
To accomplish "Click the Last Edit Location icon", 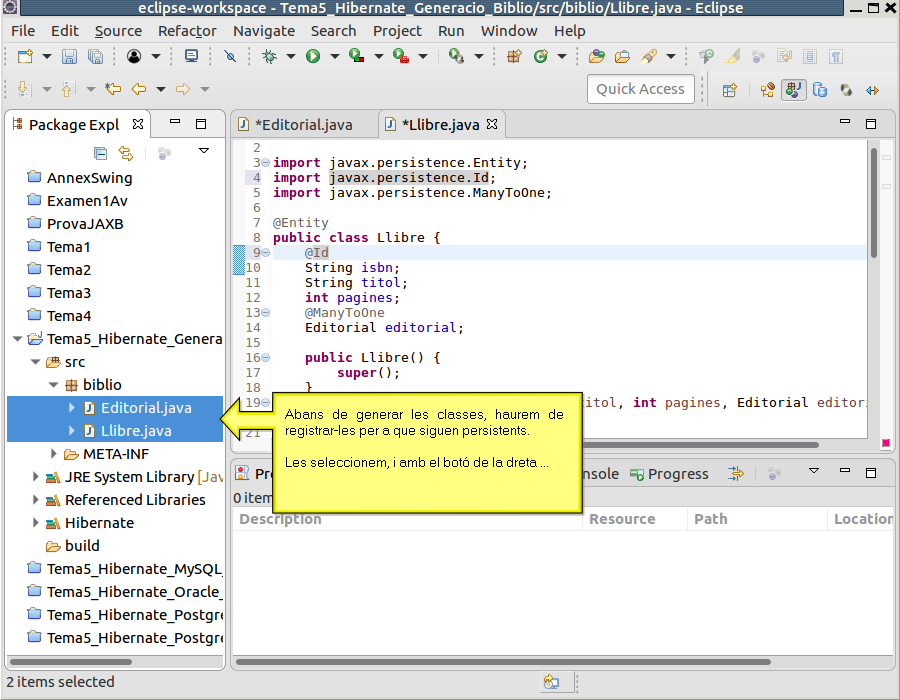I will (113, 89).
